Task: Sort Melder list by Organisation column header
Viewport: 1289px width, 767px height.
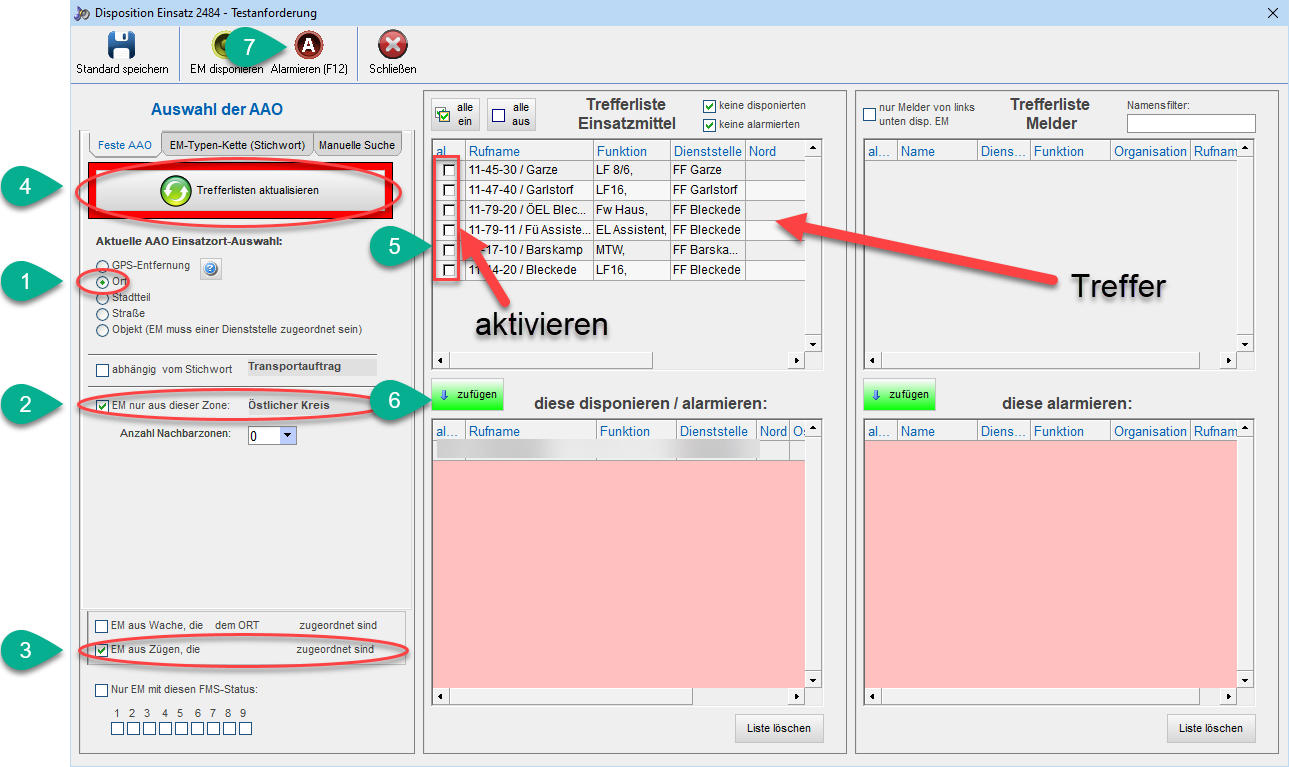Action: pyautogui.click(x=1149, y=151)
